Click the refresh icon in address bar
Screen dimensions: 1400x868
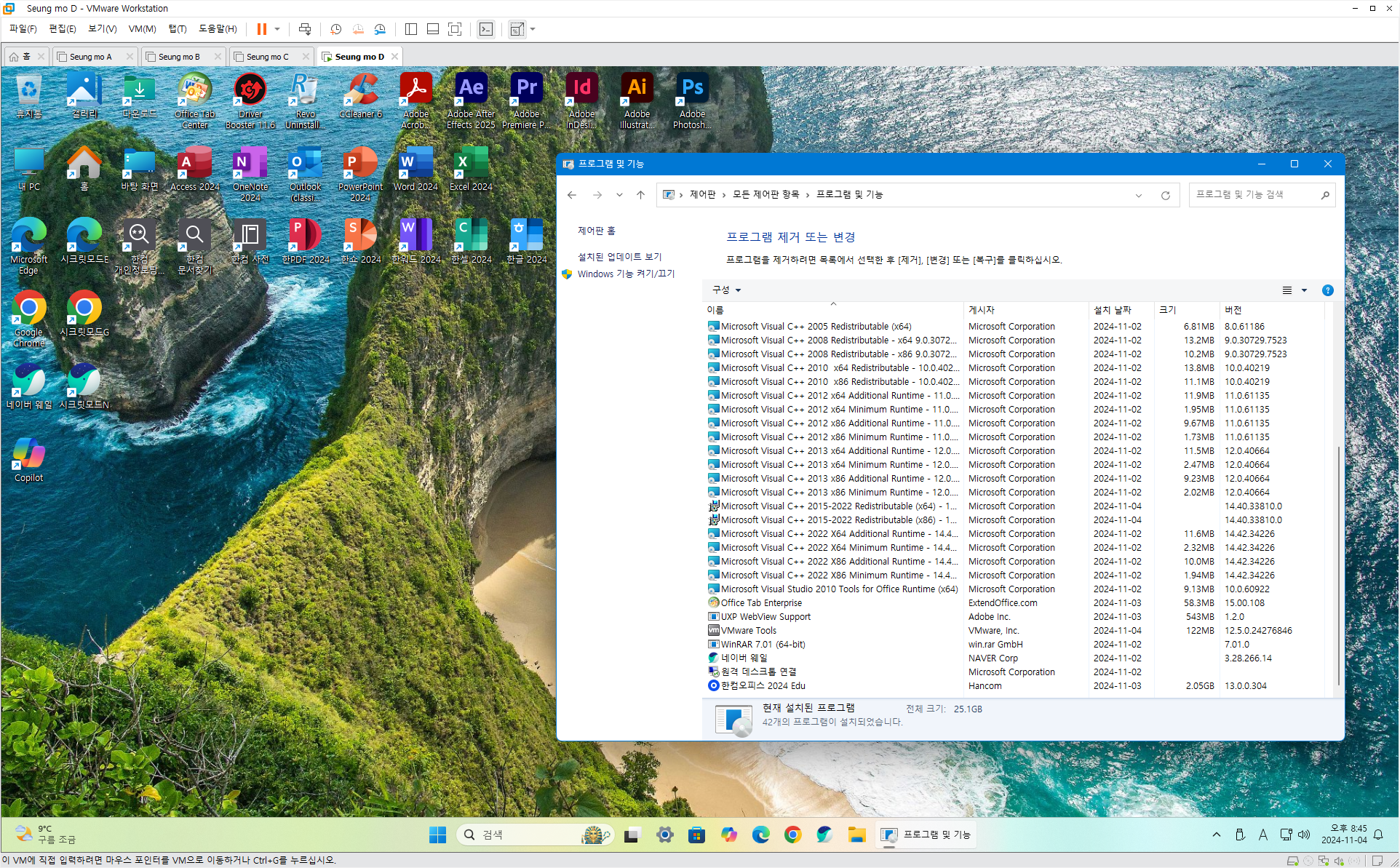(1165, 195)
